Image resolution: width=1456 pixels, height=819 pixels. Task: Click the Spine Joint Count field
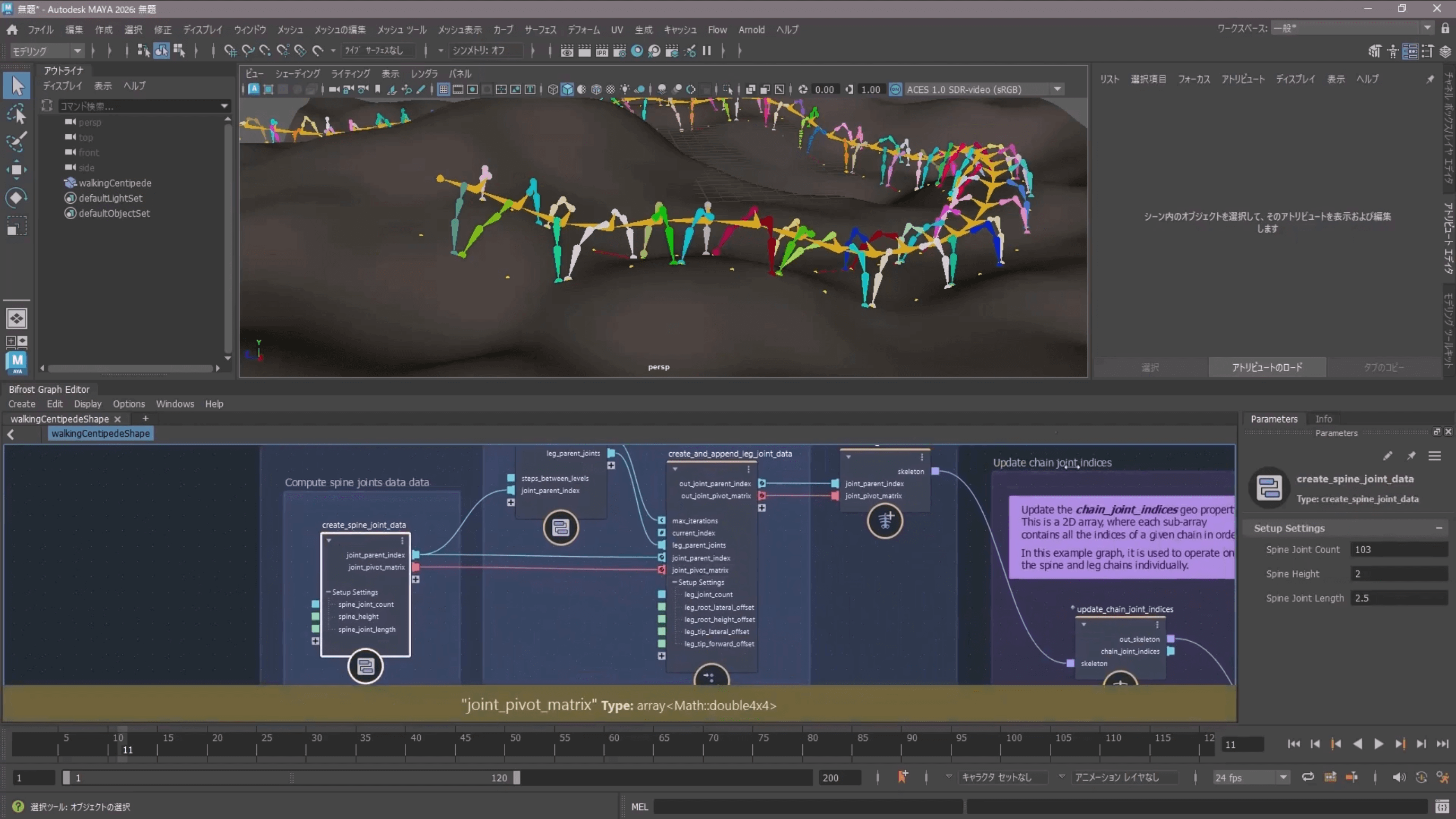click(1399, 549)
